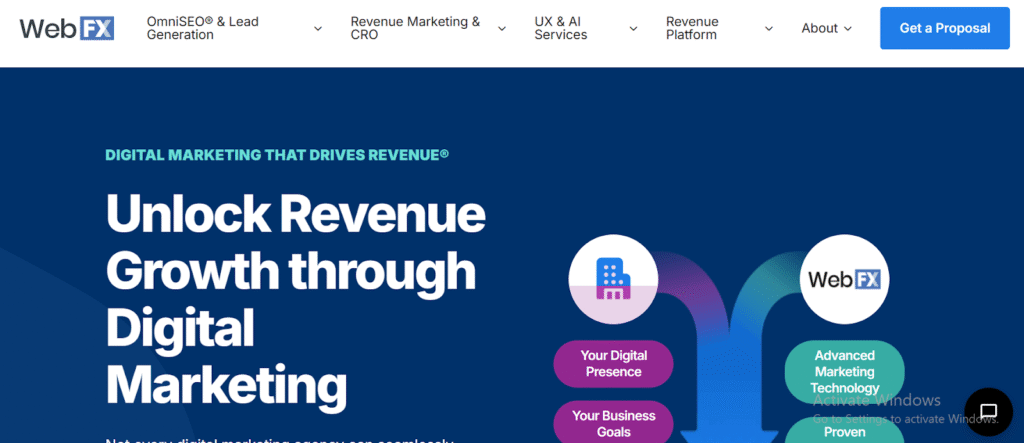Viewport: 1024px width, 443px height.
Task: Expand the About menu chevron
Action: (848, 29)
